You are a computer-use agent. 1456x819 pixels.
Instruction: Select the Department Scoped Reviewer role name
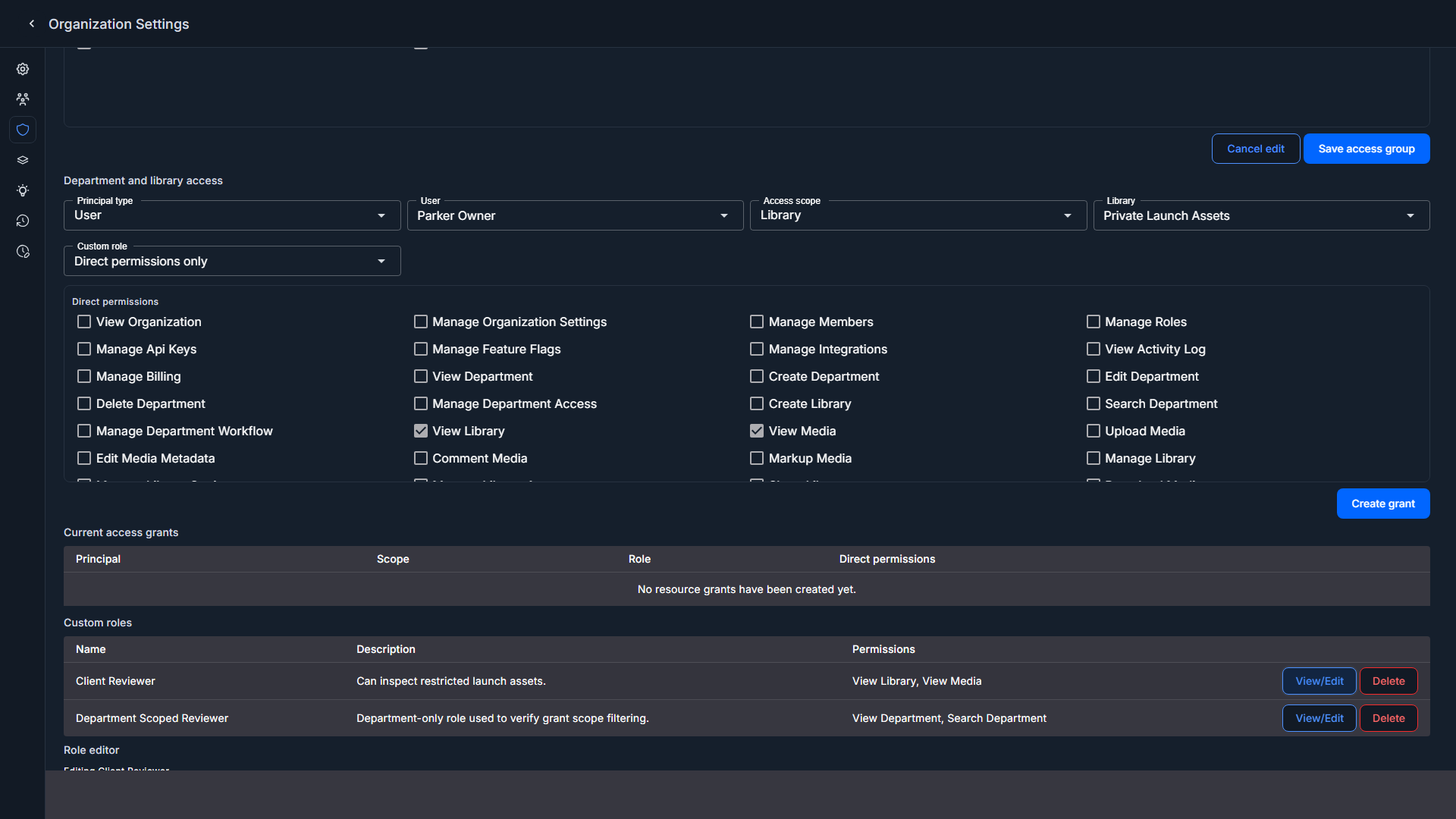click(x=152, y=718)
